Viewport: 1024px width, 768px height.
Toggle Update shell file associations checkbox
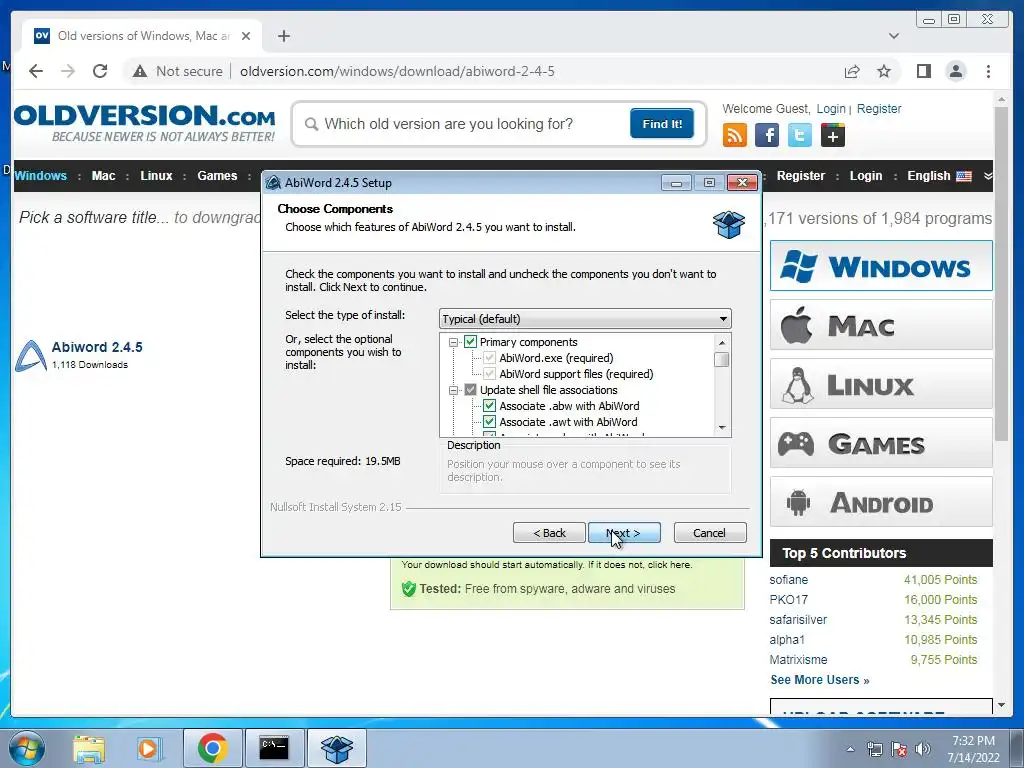470,390
